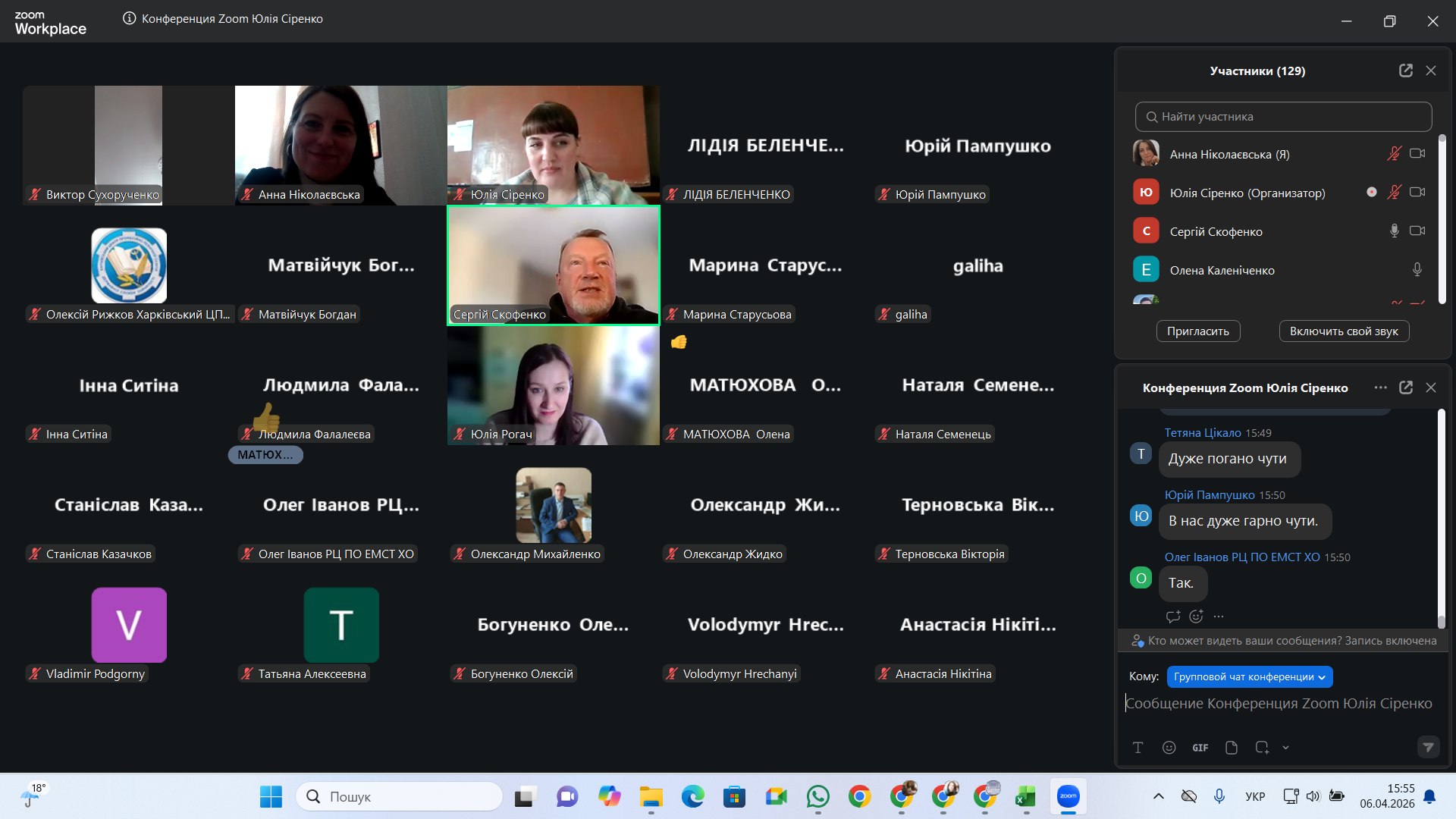Click the GIF icon in chat toolbar
The image size is (1456, 819).
coord(1200,748)
